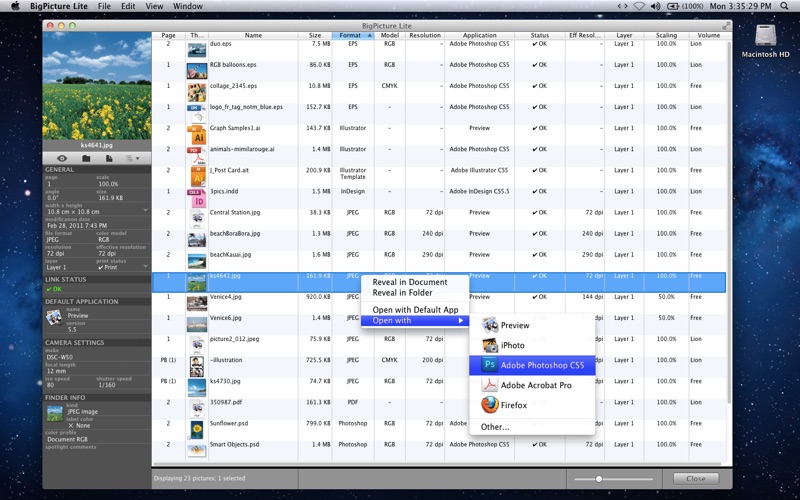Click the battery (100%) indicator

coord(685,6)
